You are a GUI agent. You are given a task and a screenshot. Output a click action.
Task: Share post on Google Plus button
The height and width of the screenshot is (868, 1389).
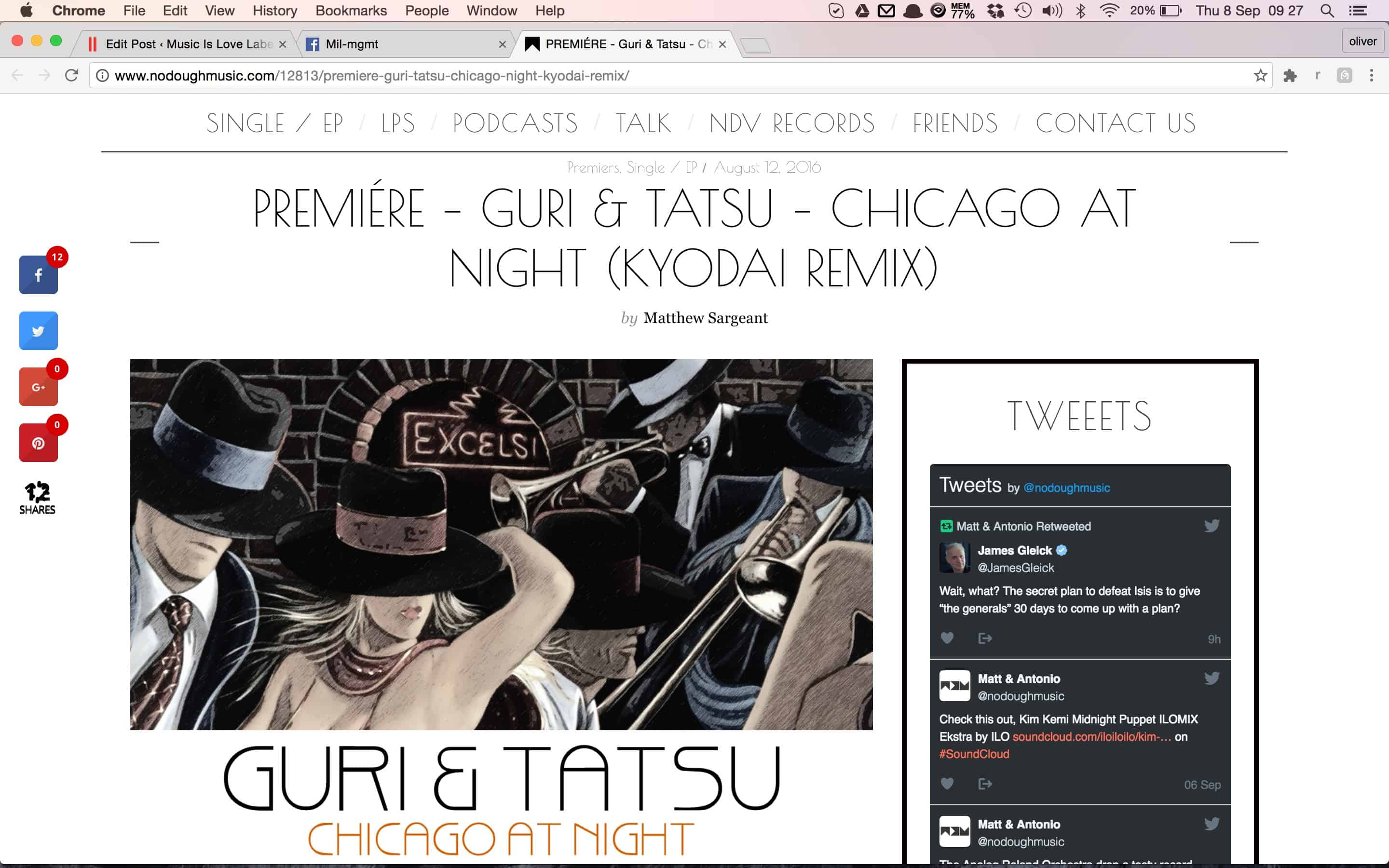click(39, 386)
